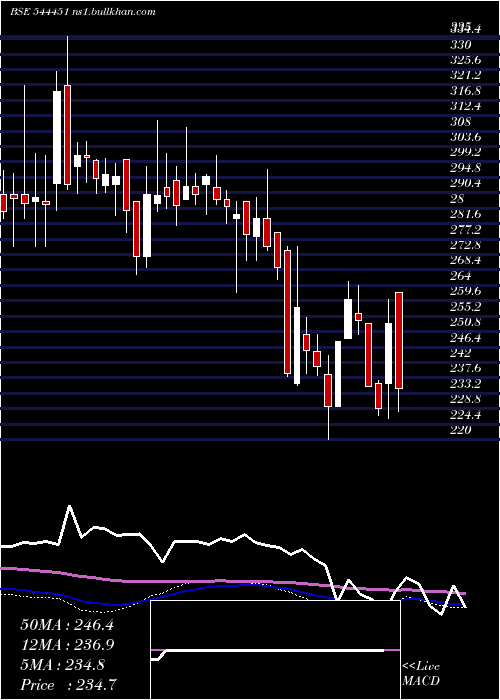The image size is (500, 700).
Task: Click the Price : 234.7 readout
Action: (67, 685)
